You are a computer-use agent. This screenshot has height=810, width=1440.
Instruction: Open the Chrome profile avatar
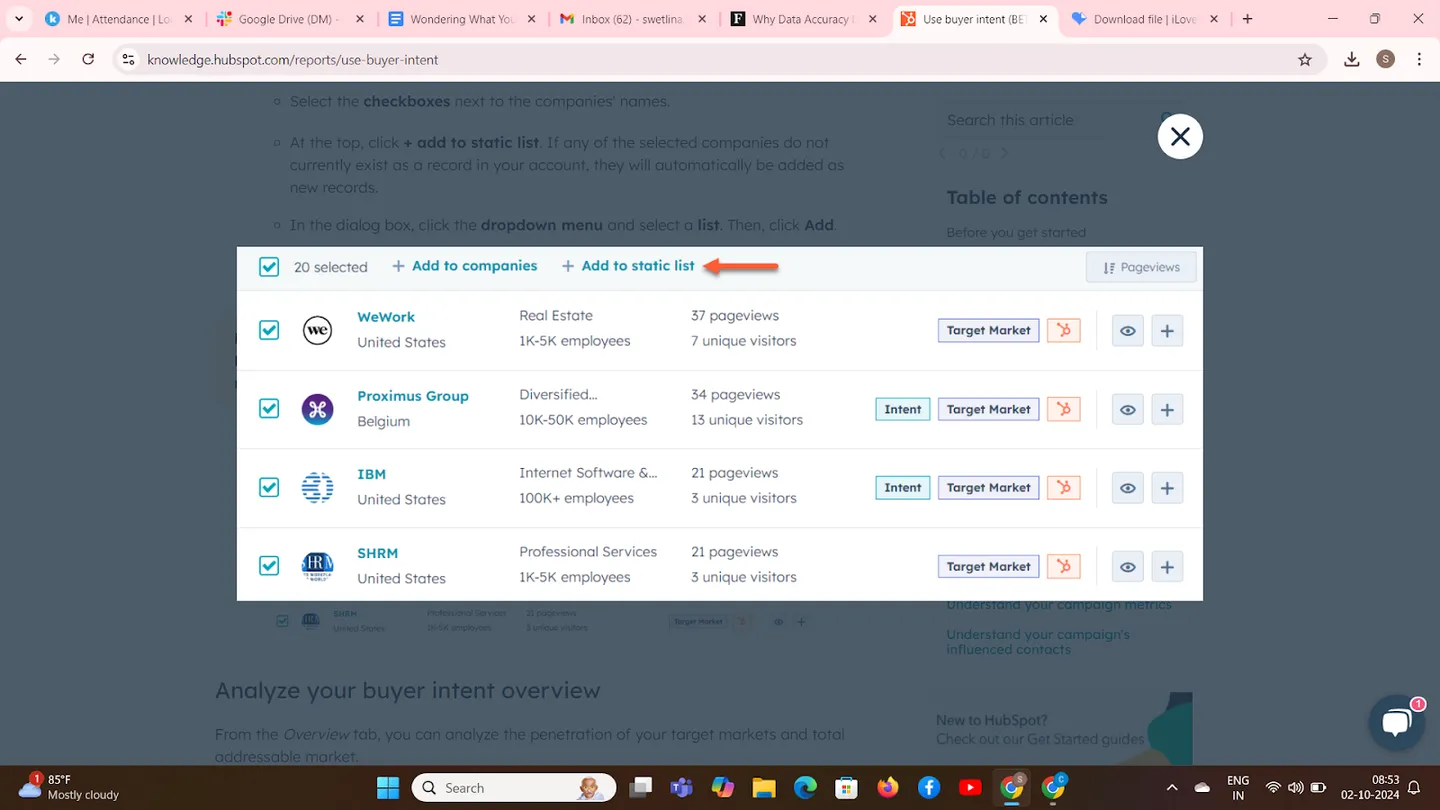click(1385, 60)
